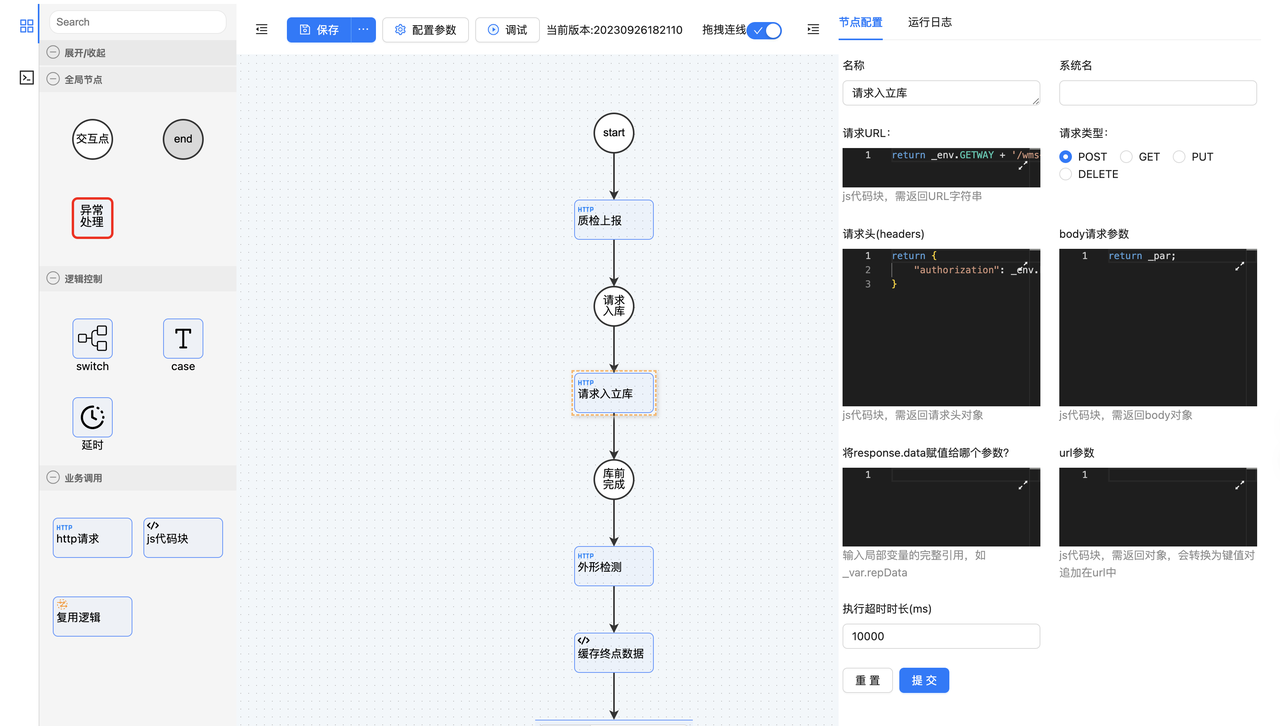
Task: Open the more options dropdown beside 保存
Action: [x=363, y=30]
